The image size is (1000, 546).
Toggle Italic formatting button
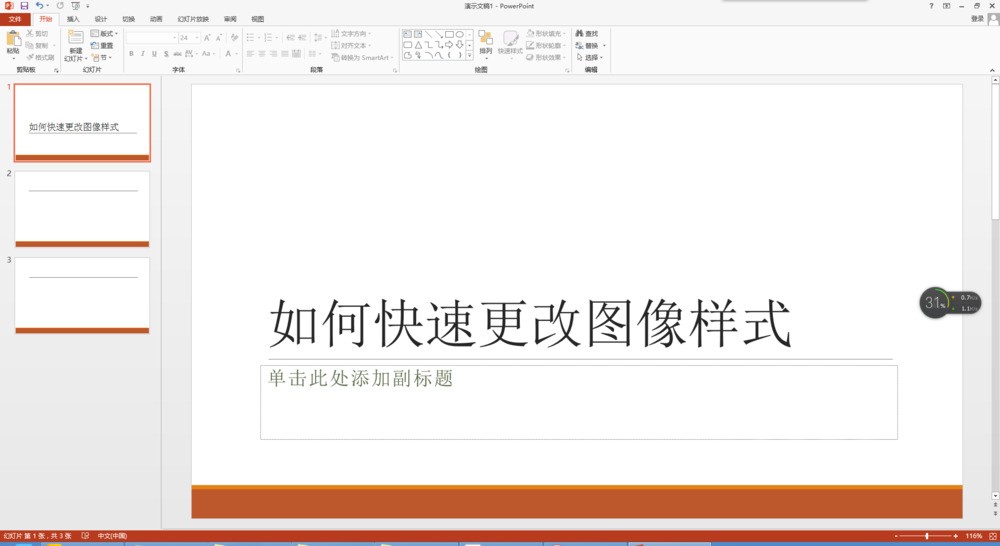click(x=143, y=54)
